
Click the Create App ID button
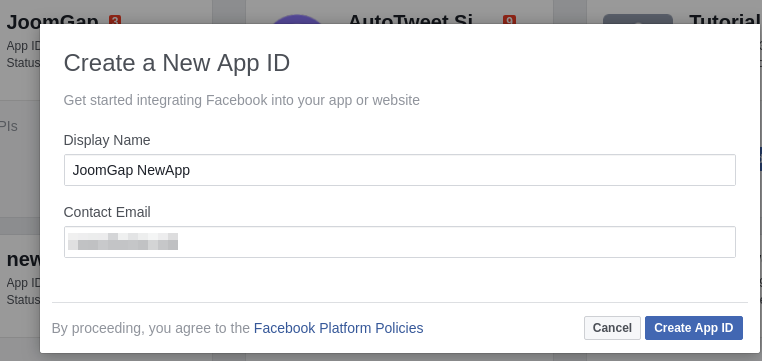point(693,328)
